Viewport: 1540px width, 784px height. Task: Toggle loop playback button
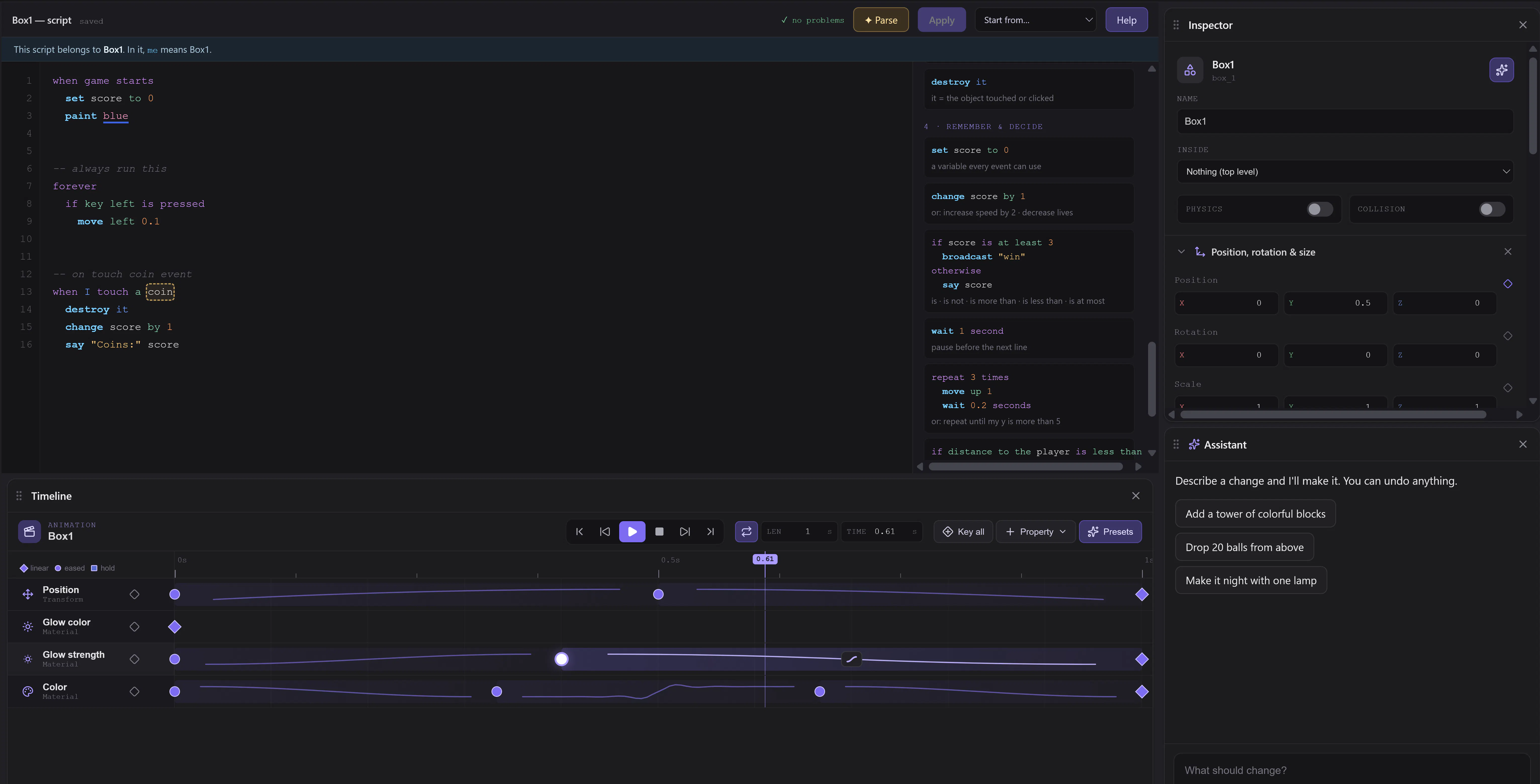[x=746, y=531]
